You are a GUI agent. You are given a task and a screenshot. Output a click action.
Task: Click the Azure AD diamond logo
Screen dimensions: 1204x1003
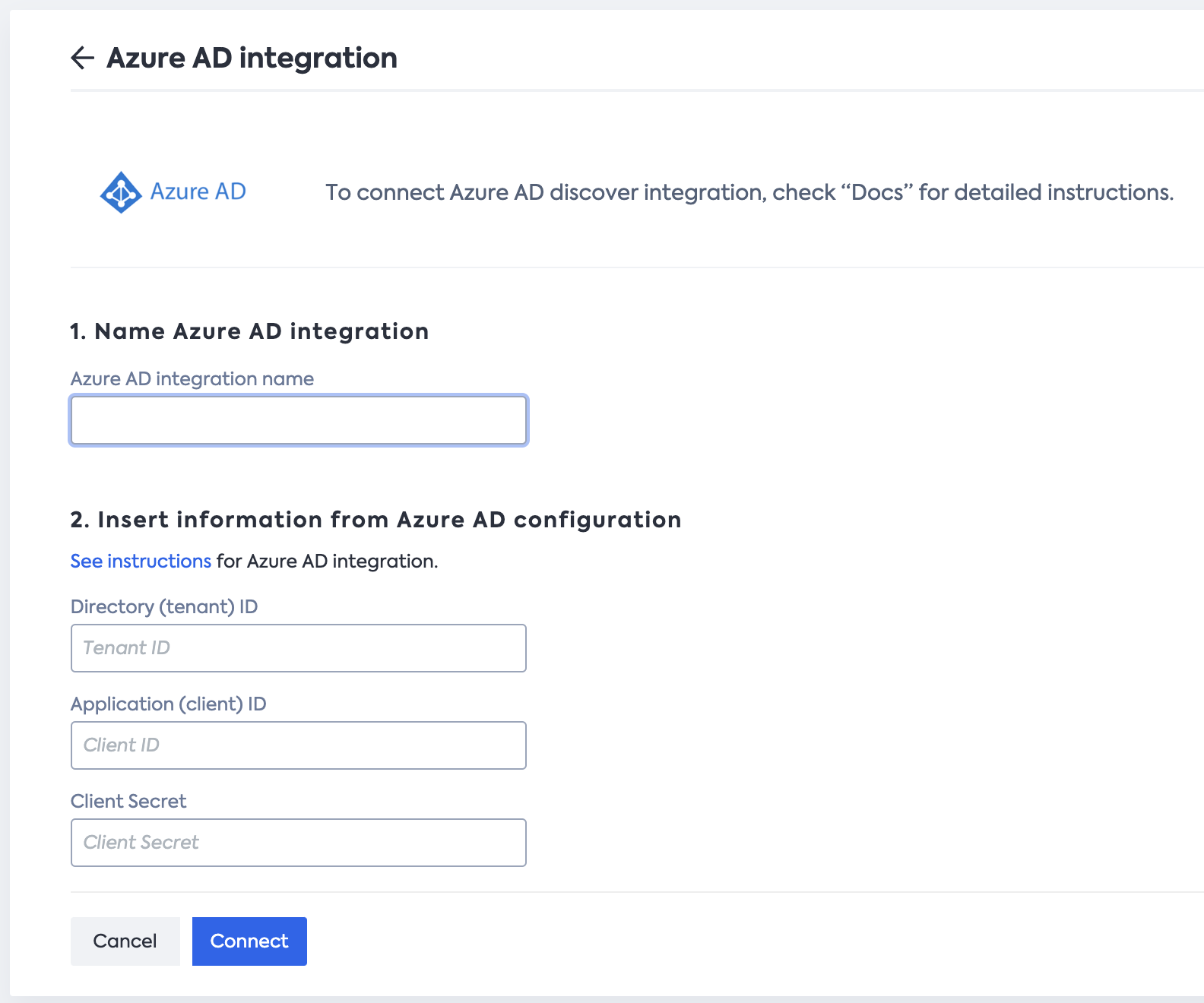(x=121, y=192)
